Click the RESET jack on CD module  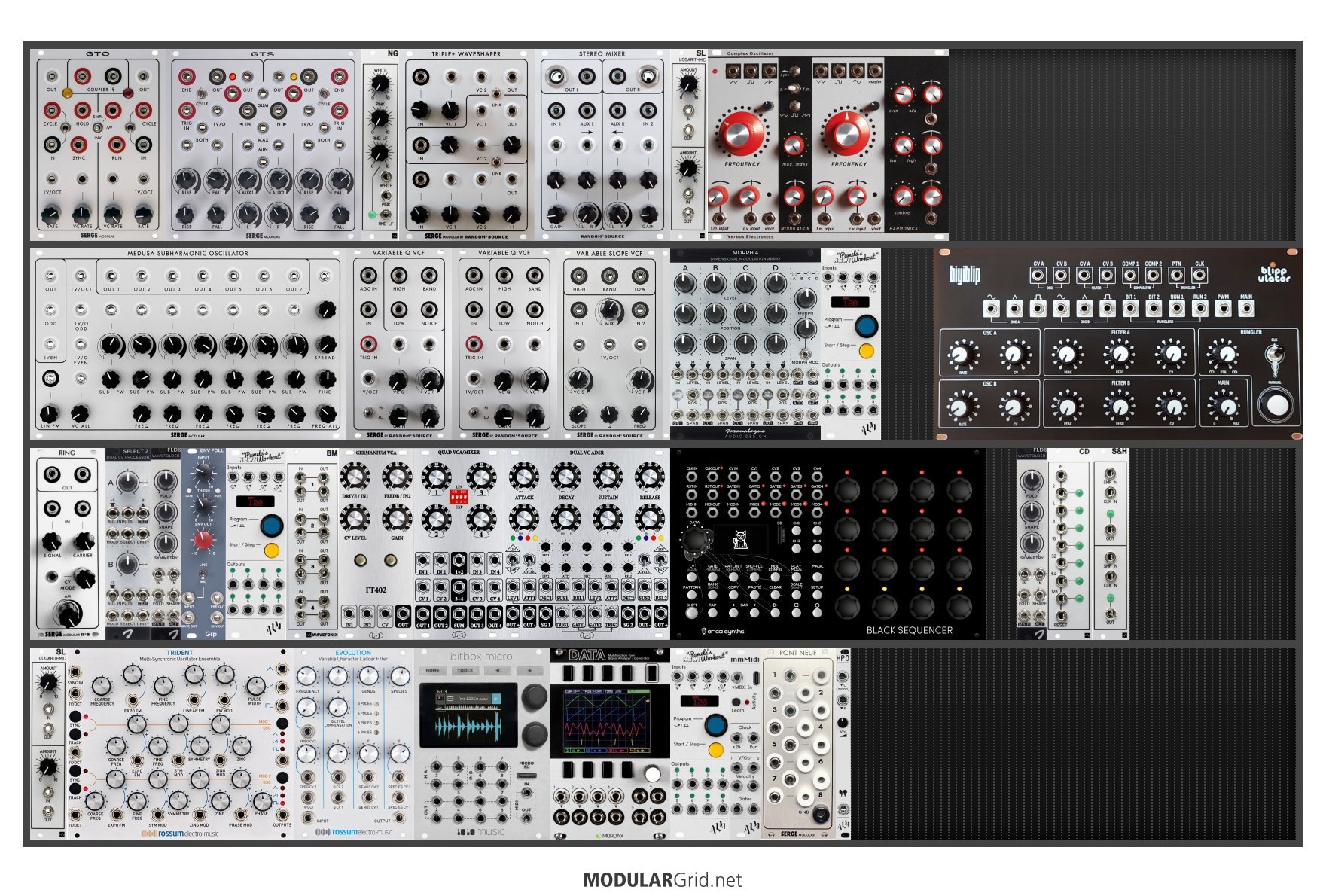pos(1060,616)
